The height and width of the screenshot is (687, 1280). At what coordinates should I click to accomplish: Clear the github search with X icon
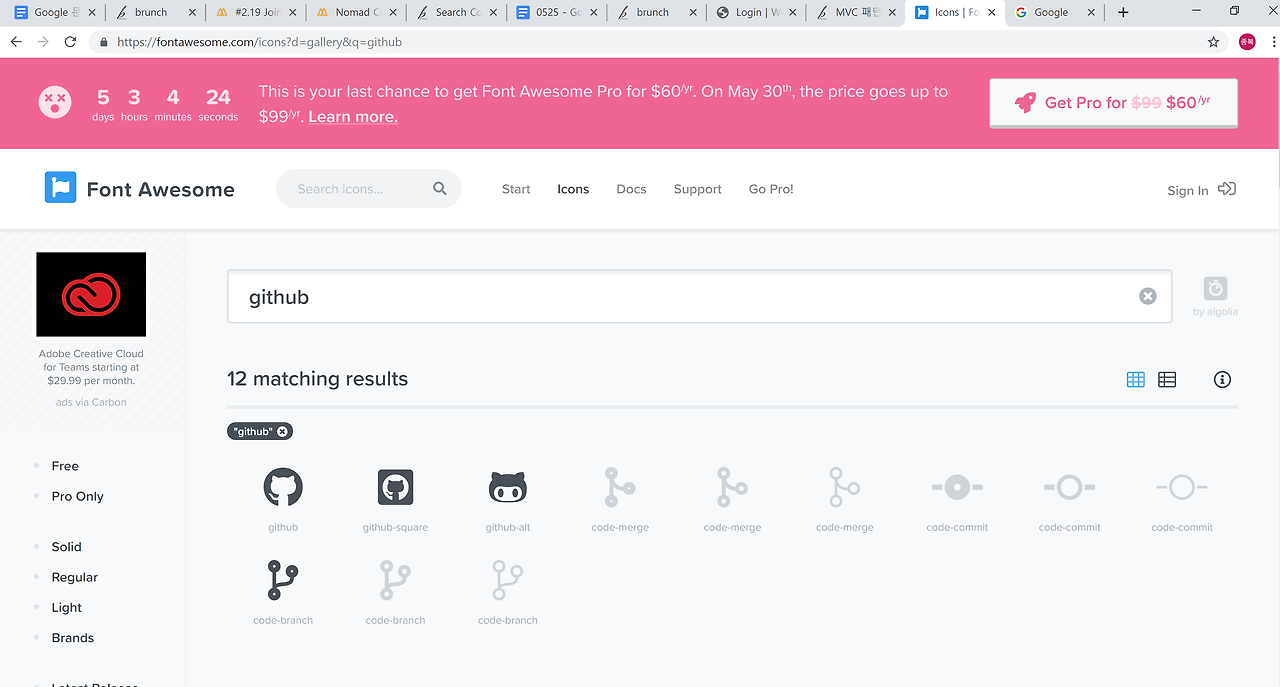click(1148, 296)
